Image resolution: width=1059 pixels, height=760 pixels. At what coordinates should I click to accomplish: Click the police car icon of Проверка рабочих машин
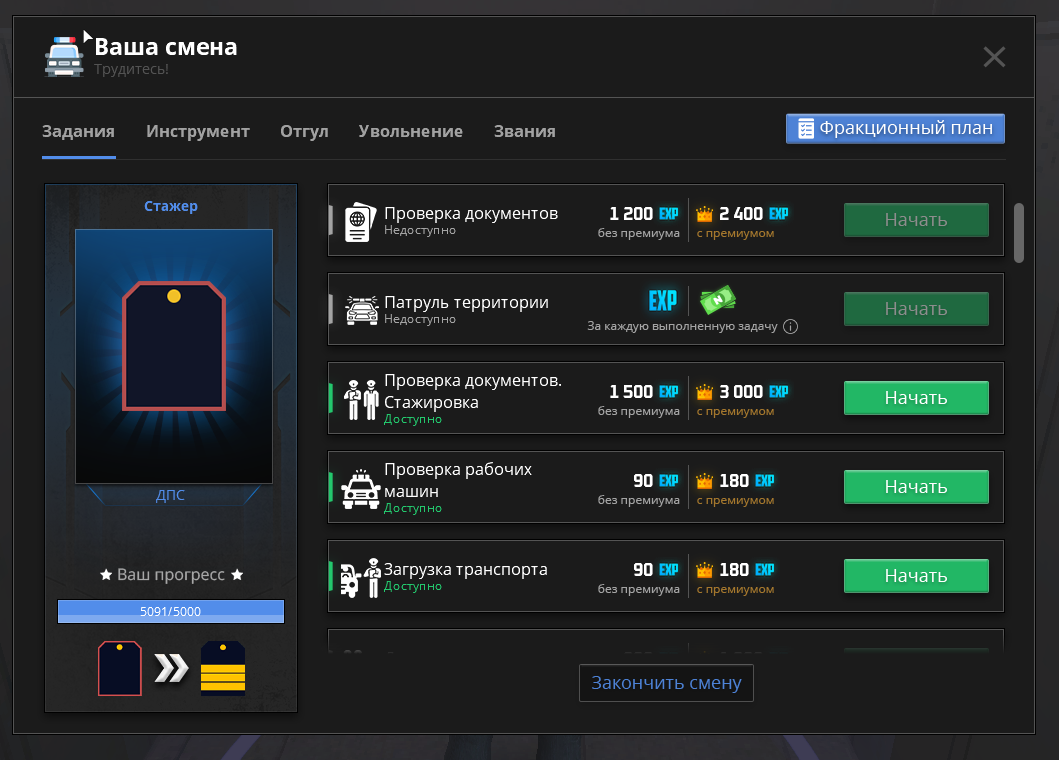[x=361, y=489]
